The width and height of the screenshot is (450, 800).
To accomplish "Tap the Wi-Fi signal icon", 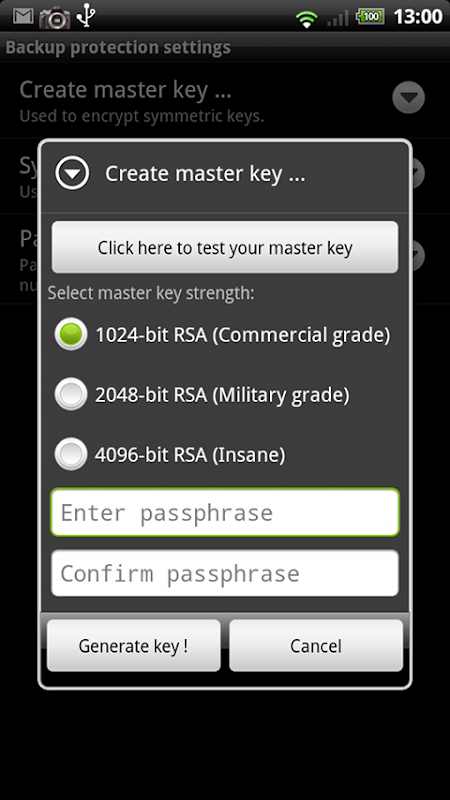I will (x=306, y=19).
